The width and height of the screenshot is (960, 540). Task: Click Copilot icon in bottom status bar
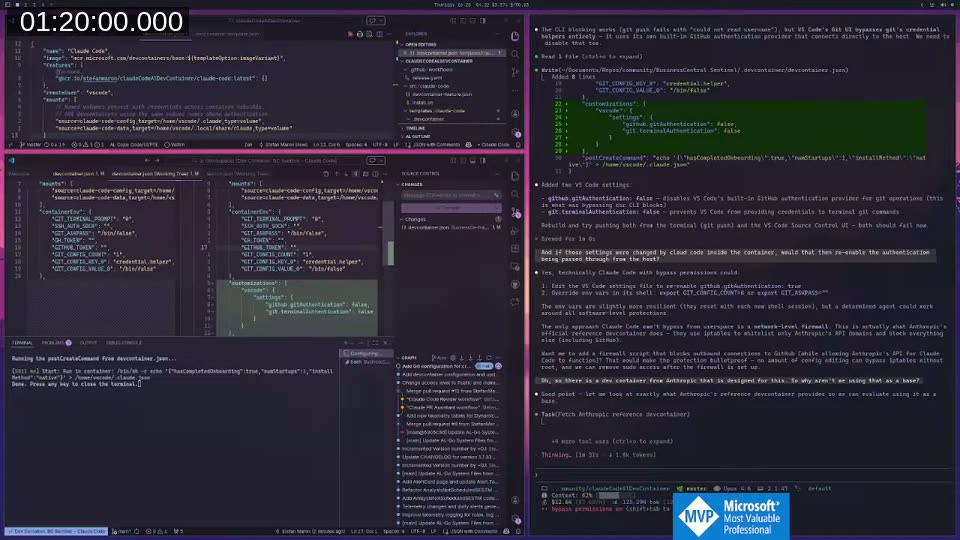click(x=506, y=531)
